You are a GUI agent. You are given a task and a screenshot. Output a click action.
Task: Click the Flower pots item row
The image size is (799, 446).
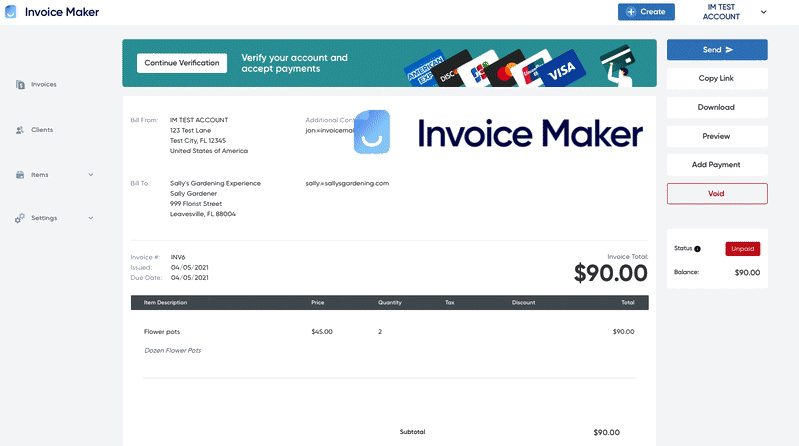pos(389,332)
